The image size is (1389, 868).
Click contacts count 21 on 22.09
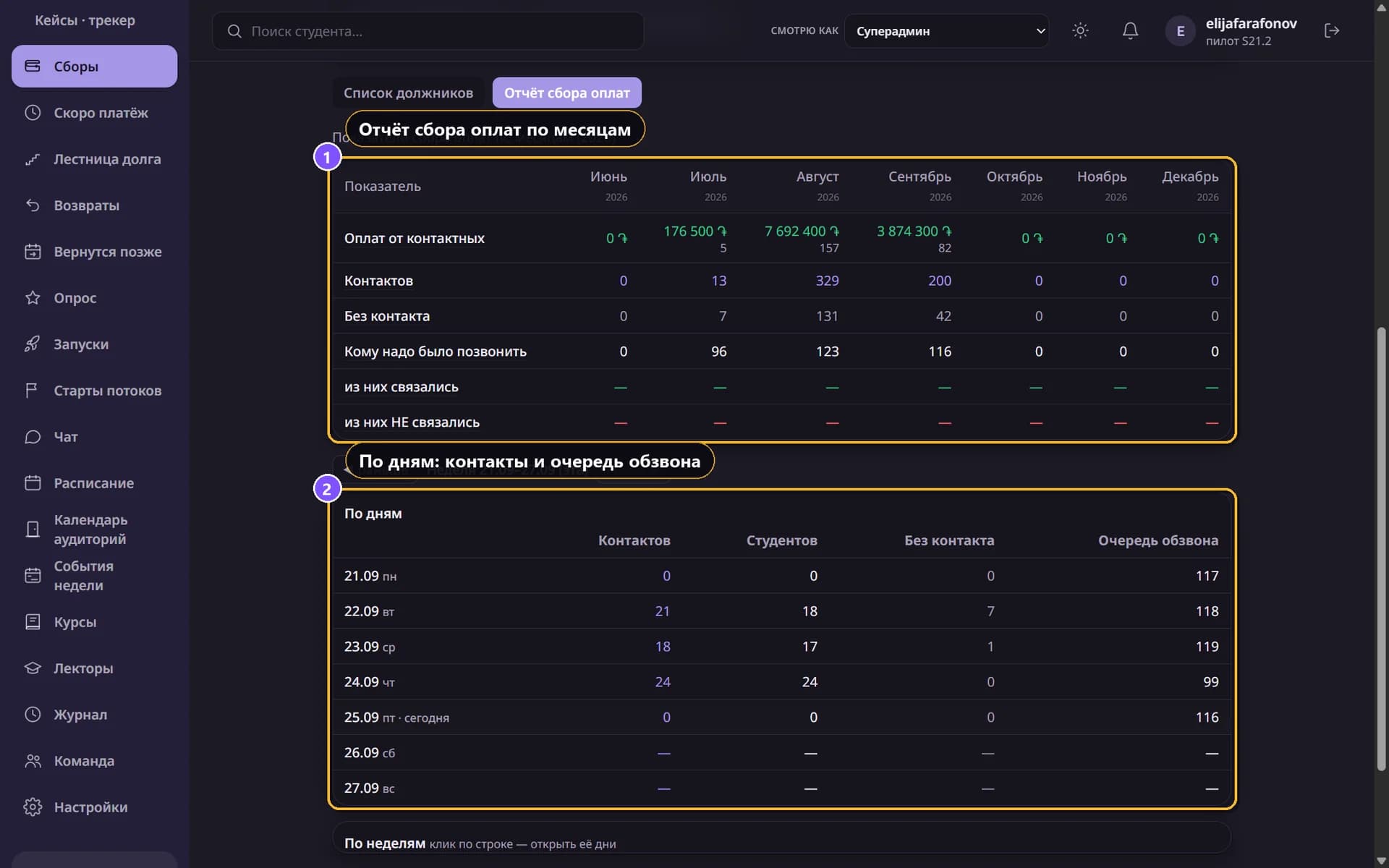[x=662, y=611]
